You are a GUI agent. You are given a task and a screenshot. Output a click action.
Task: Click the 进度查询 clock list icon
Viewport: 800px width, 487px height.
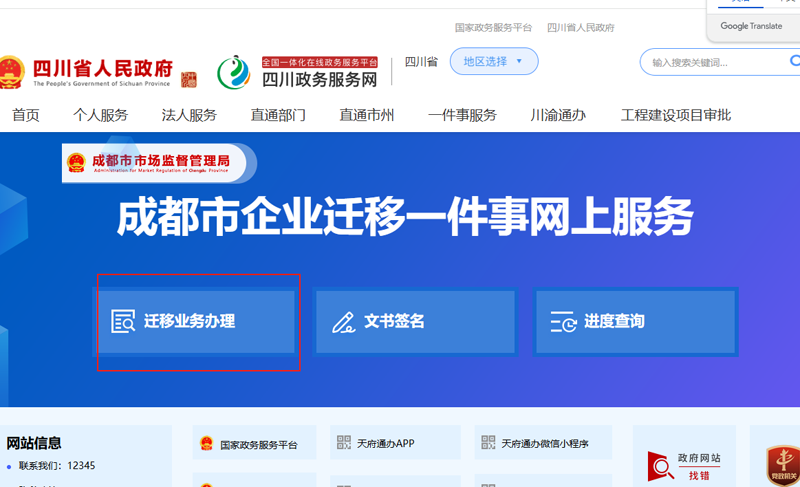click(563, 322)
